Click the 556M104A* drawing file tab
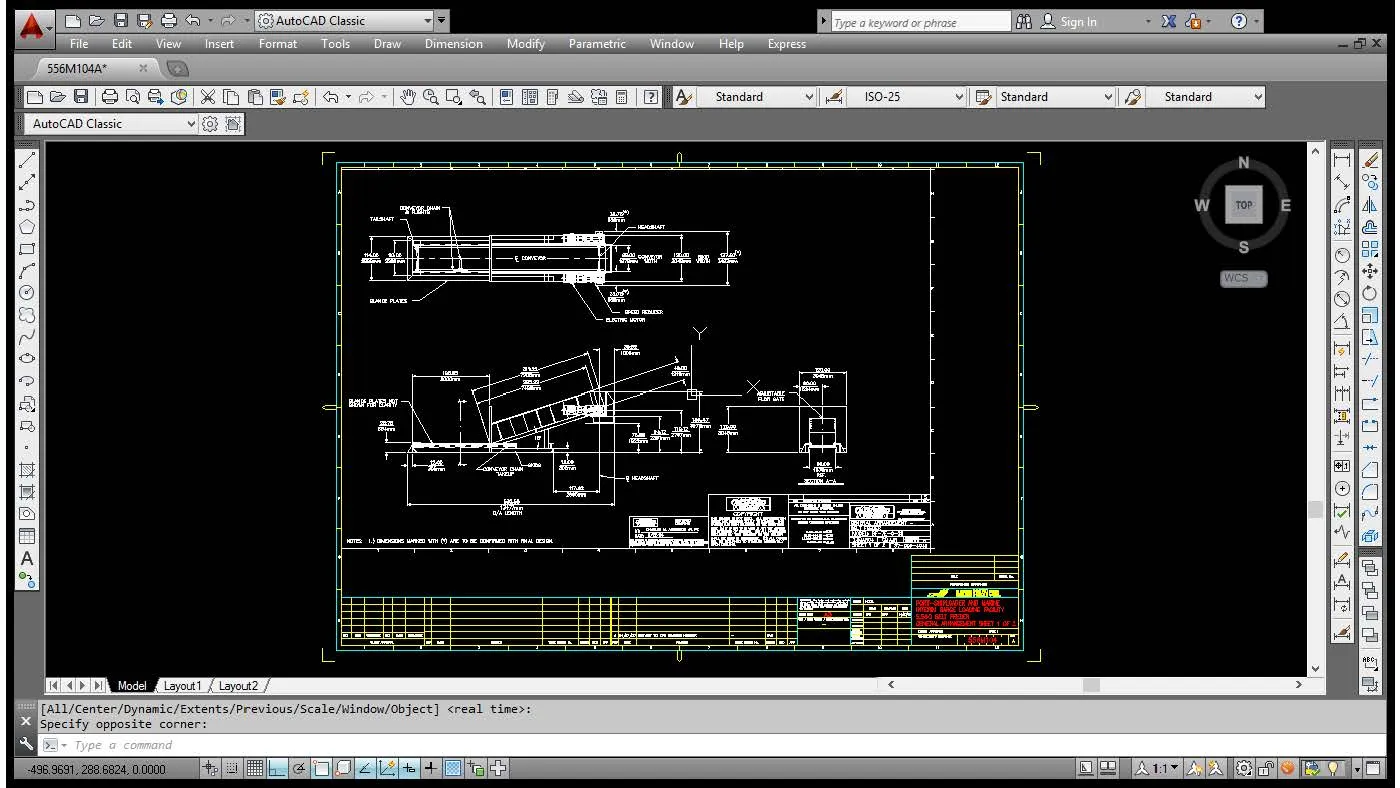The height and width of the screenshot is (788, 1400). click(77, 68)
